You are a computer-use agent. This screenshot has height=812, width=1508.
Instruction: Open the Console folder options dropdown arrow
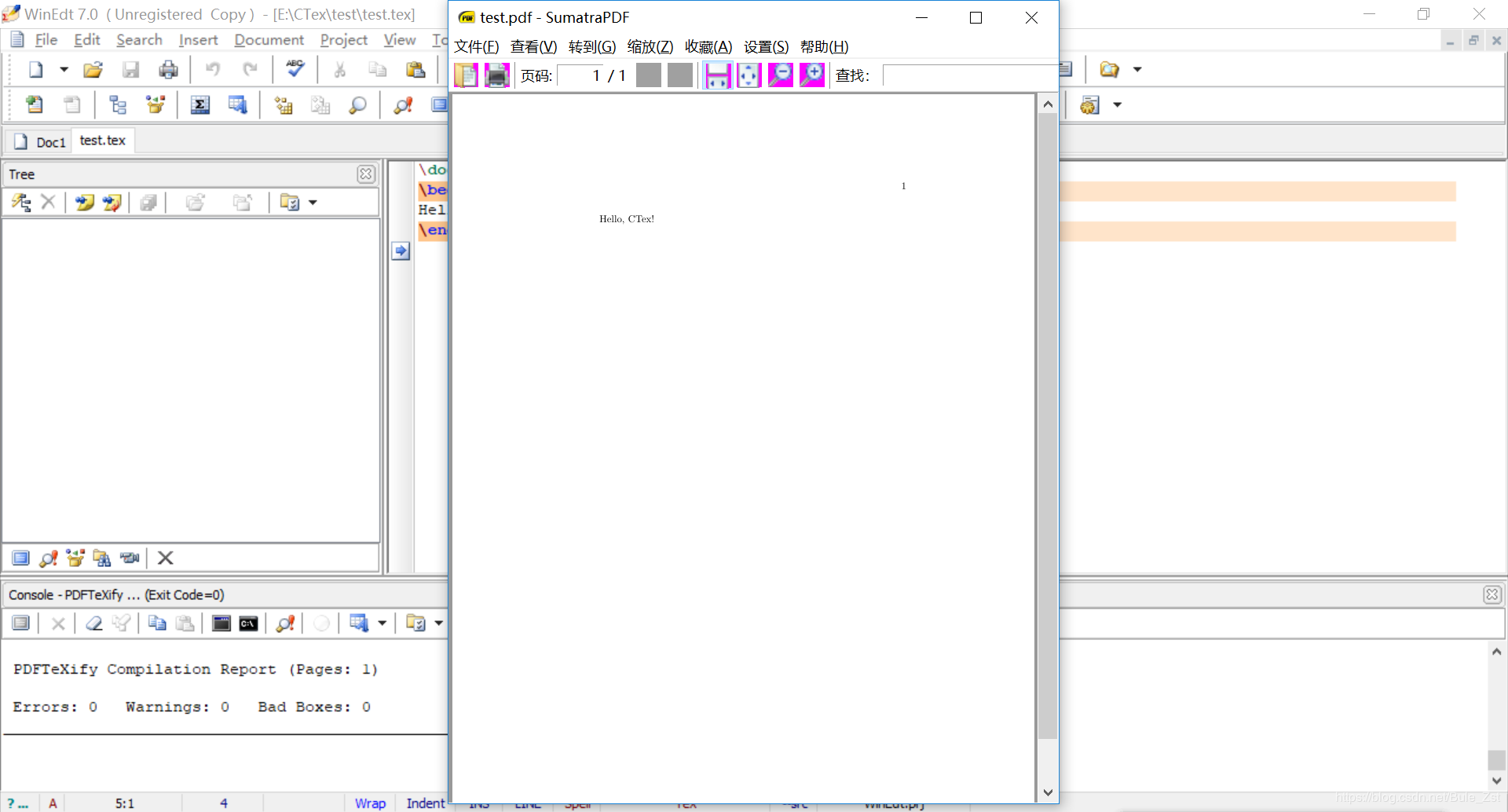439,624
